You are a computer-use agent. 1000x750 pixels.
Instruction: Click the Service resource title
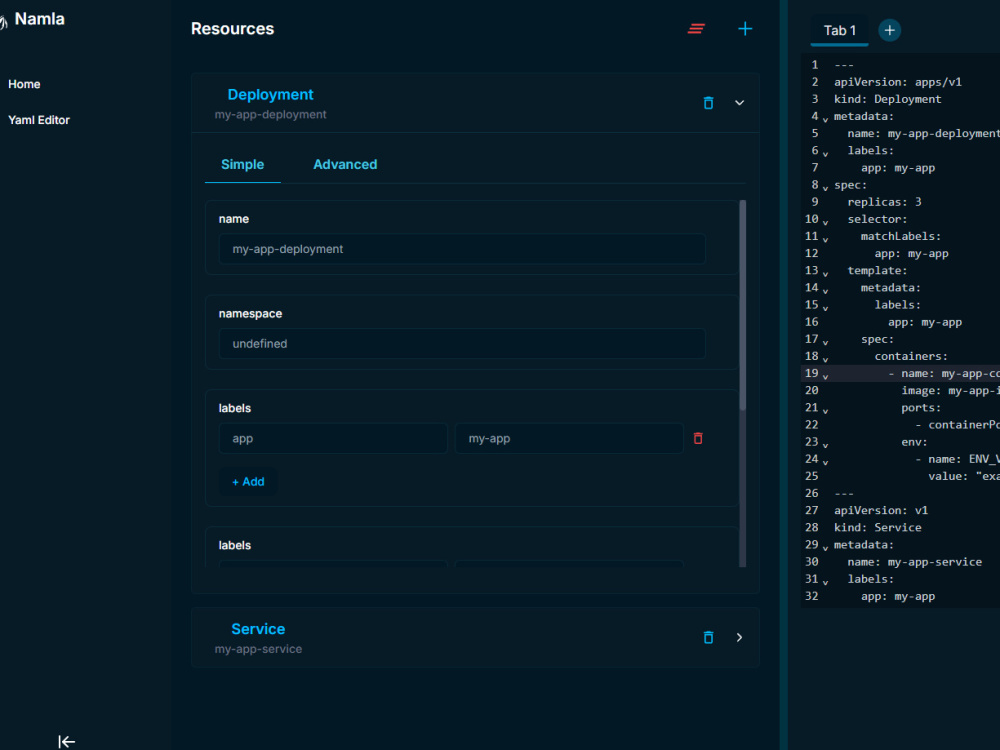[x=258, y=629]
